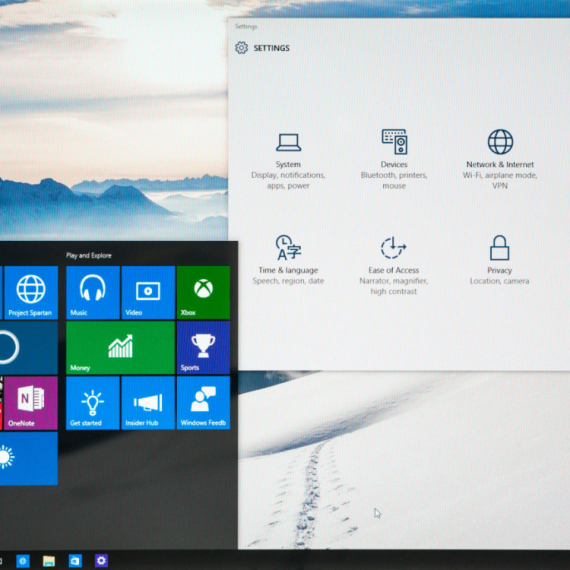Viewport: 570px width, 570px height.
Task: Open the Video tile
Action: click(x=148, y=293)
